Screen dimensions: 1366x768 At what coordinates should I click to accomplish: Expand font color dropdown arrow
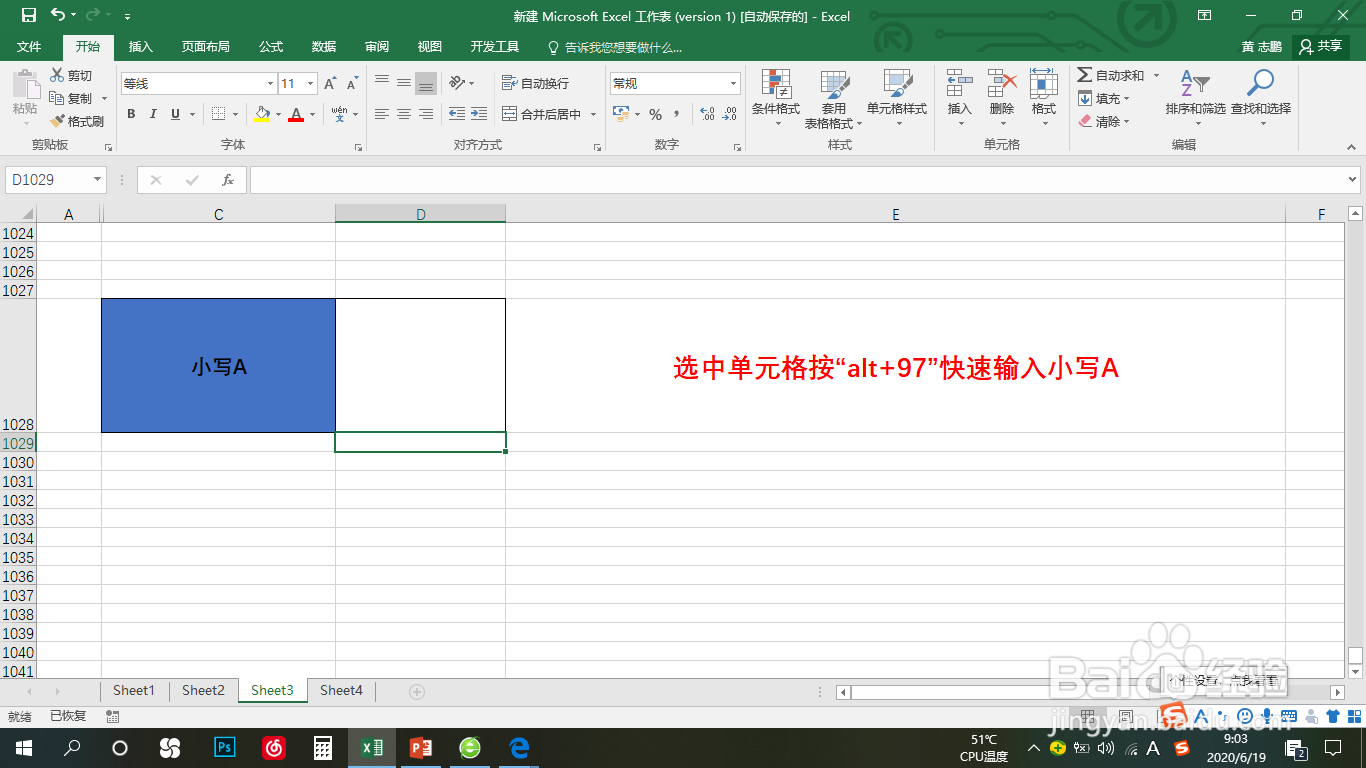(x=312, y=114)
